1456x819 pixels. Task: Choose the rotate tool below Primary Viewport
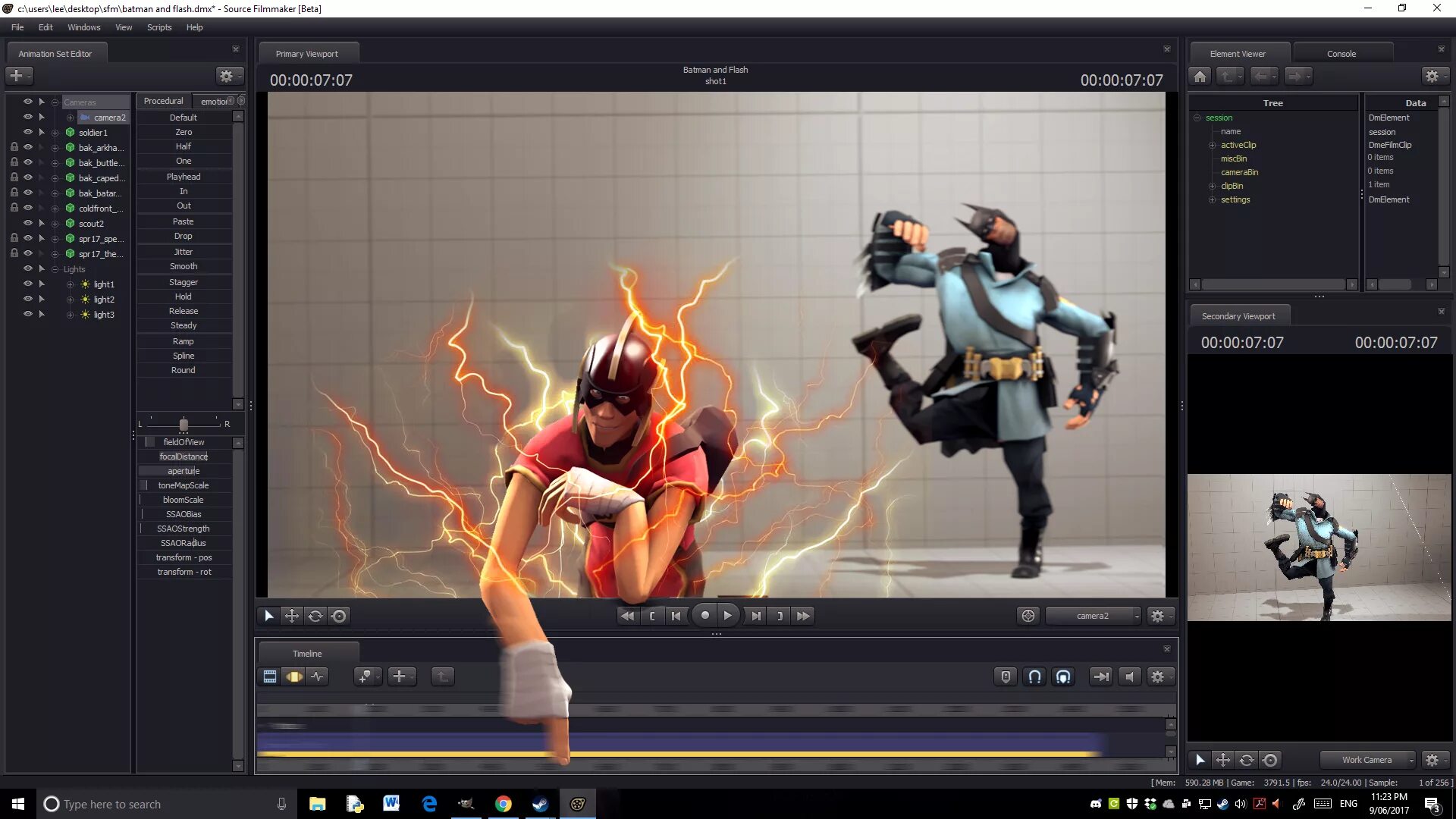[x=315, y=616]
